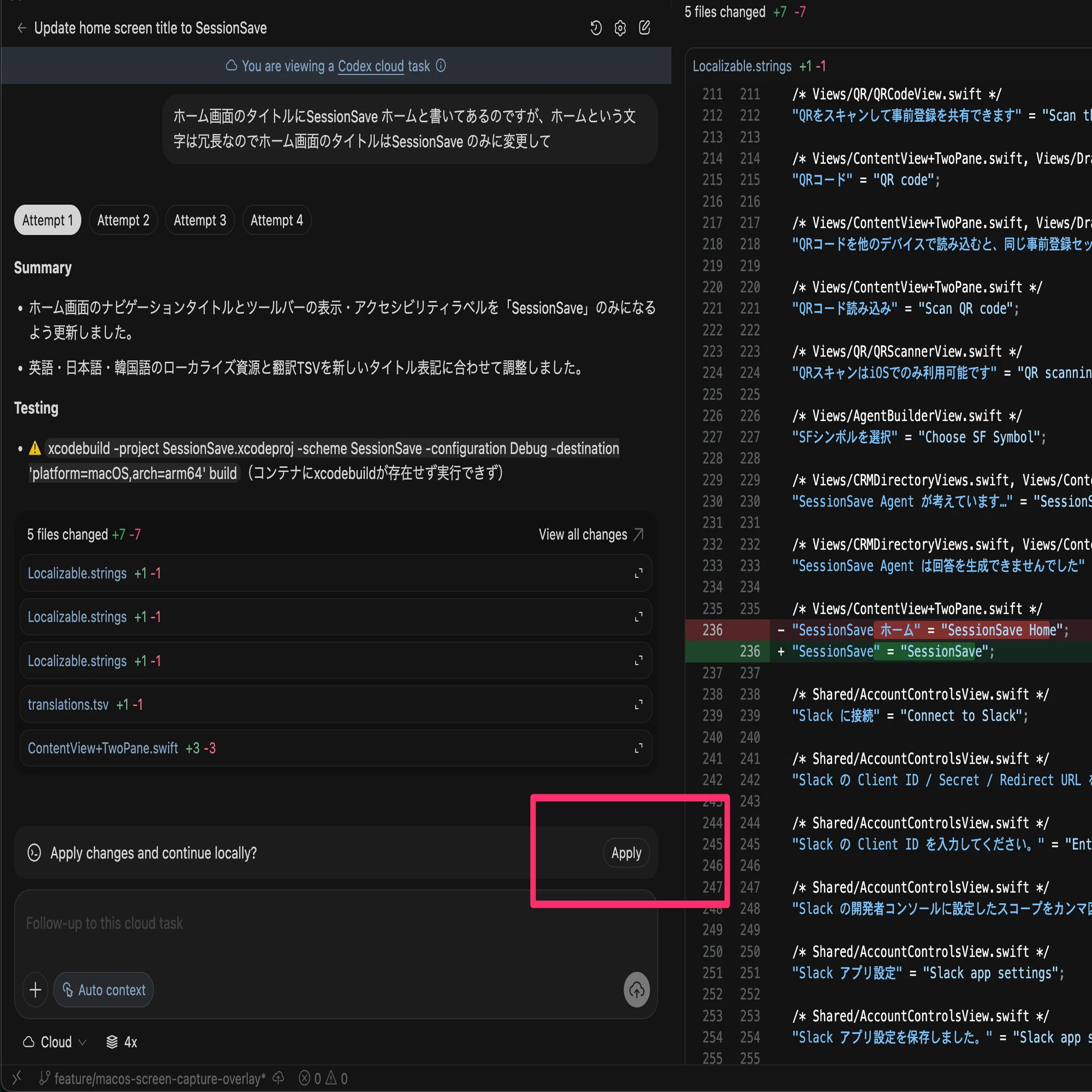Start a new task with compose icon
The image size is (1092, 1092).
coord(644,28)
